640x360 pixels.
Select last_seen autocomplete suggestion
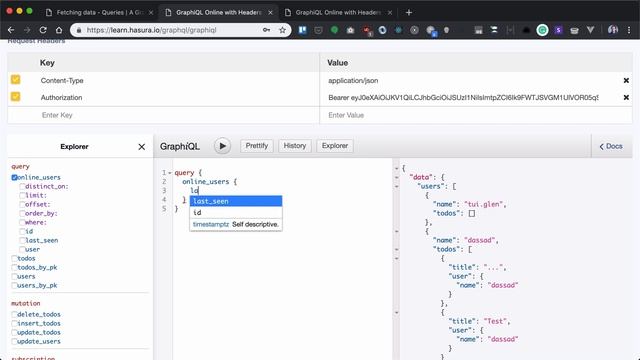pos(236,201)
